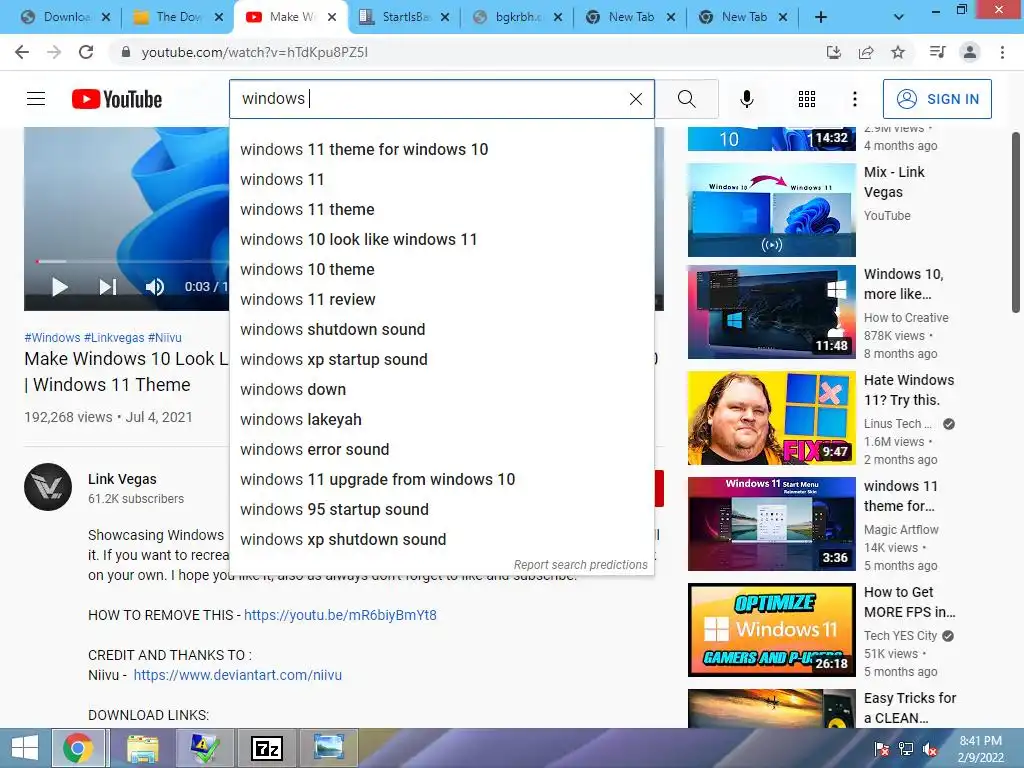Select 'windows xp startup sound' suggestion
The height and width of the screenshot is (768, 1024).
(441, 360)
